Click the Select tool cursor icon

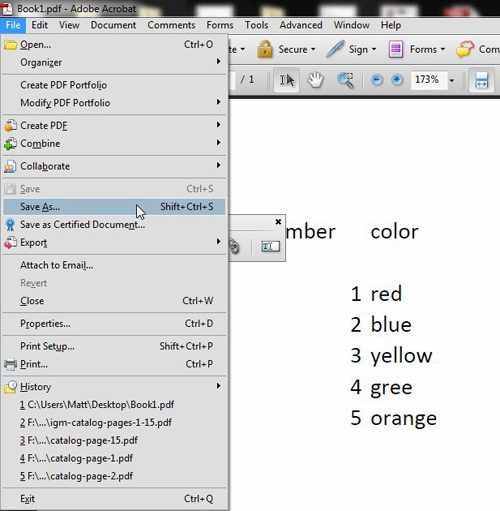click(x=287, y=80)
